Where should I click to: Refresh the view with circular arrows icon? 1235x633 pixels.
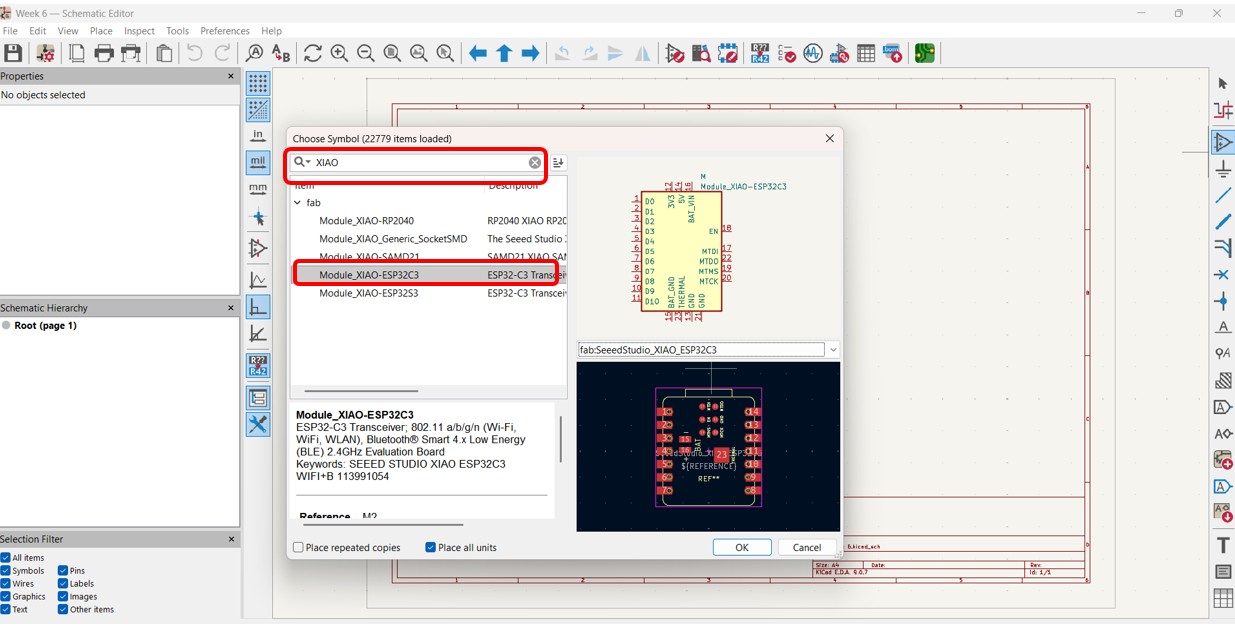tap(313, 53)
